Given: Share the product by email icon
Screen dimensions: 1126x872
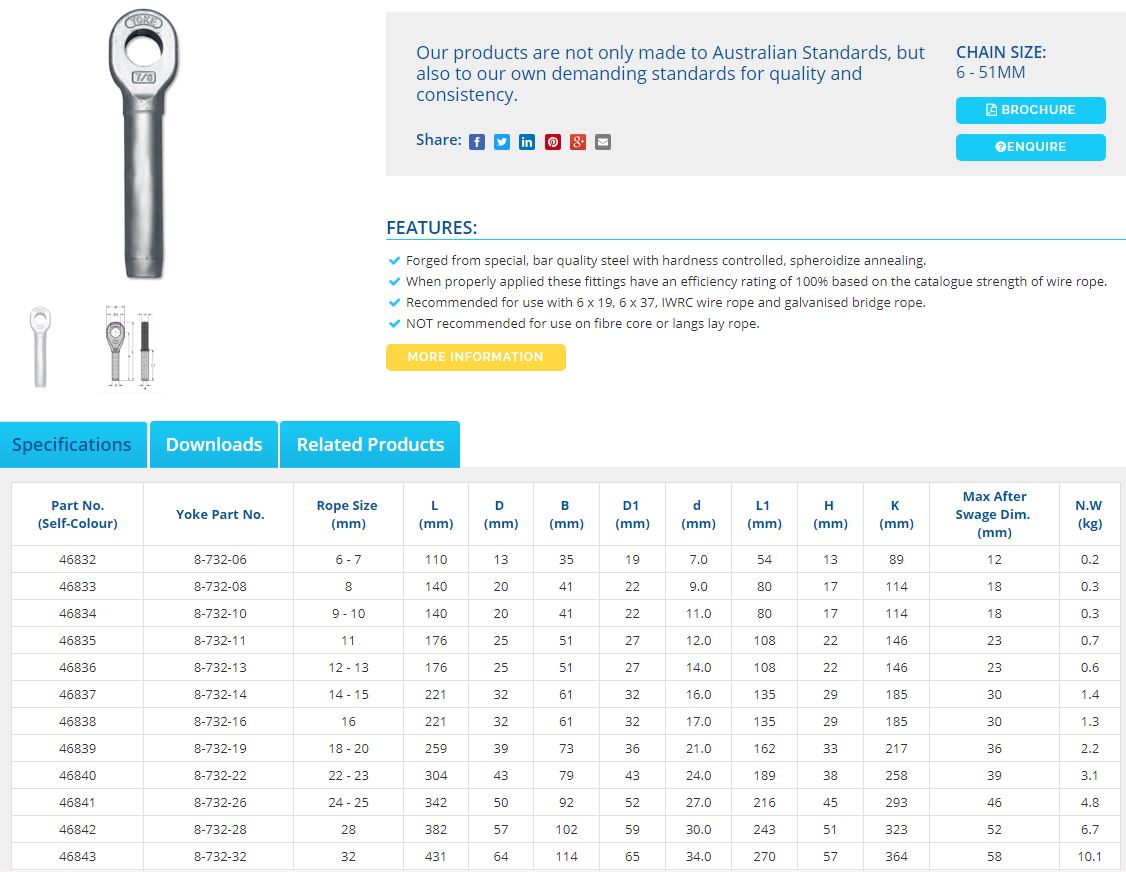Looking at the screenshot, I should coord(603,142).
